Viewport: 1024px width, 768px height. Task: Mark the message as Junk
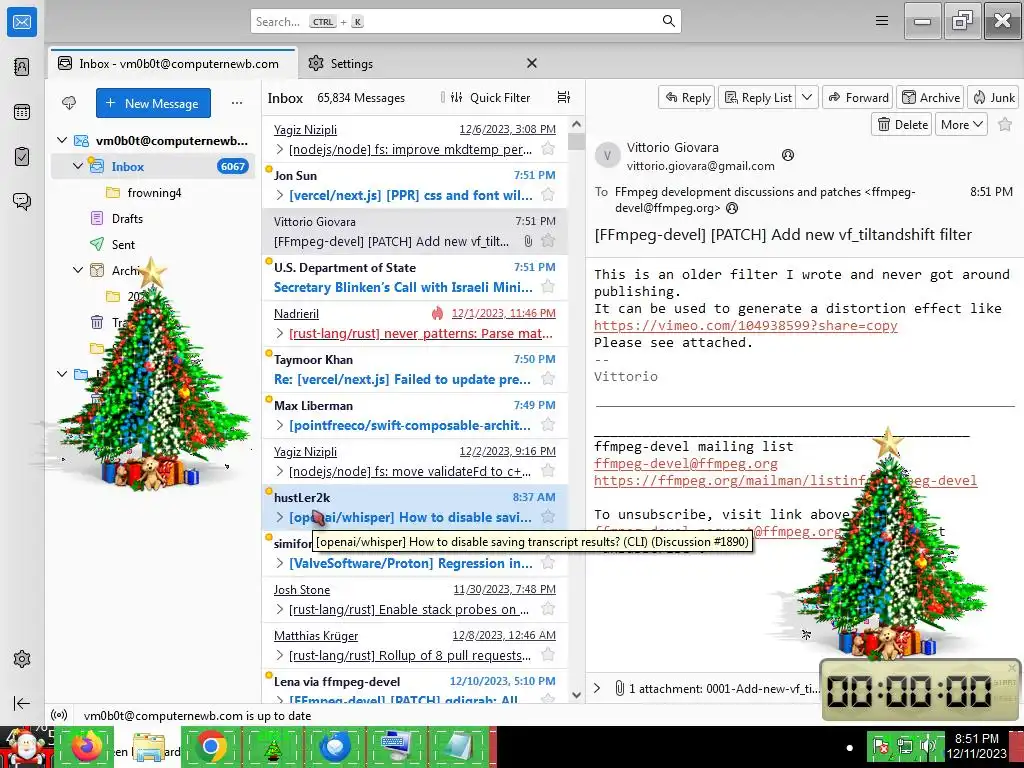pos(994,97)
